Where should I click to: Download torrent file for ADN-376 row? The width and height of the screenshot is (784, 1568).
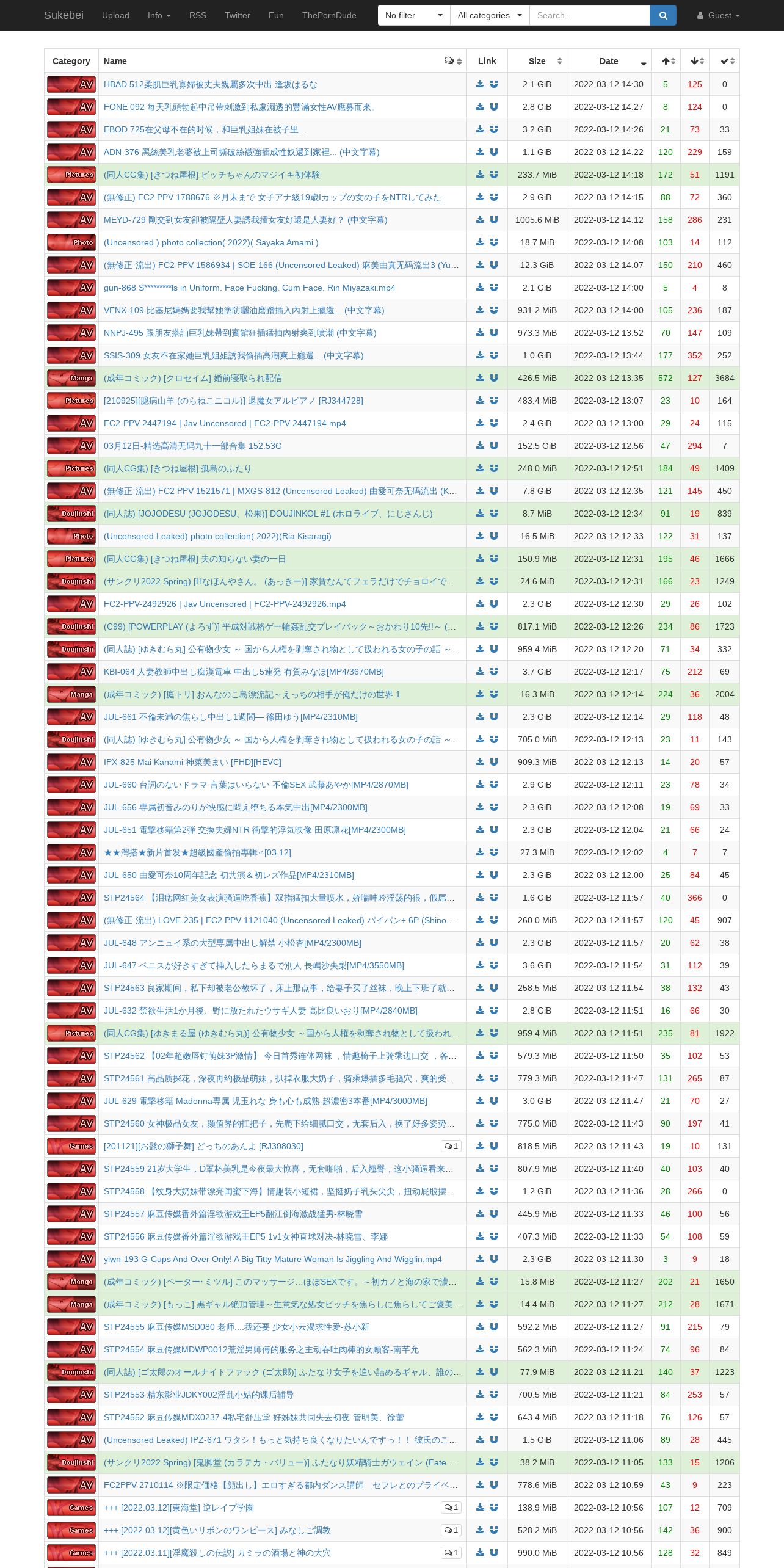(481, 152)
